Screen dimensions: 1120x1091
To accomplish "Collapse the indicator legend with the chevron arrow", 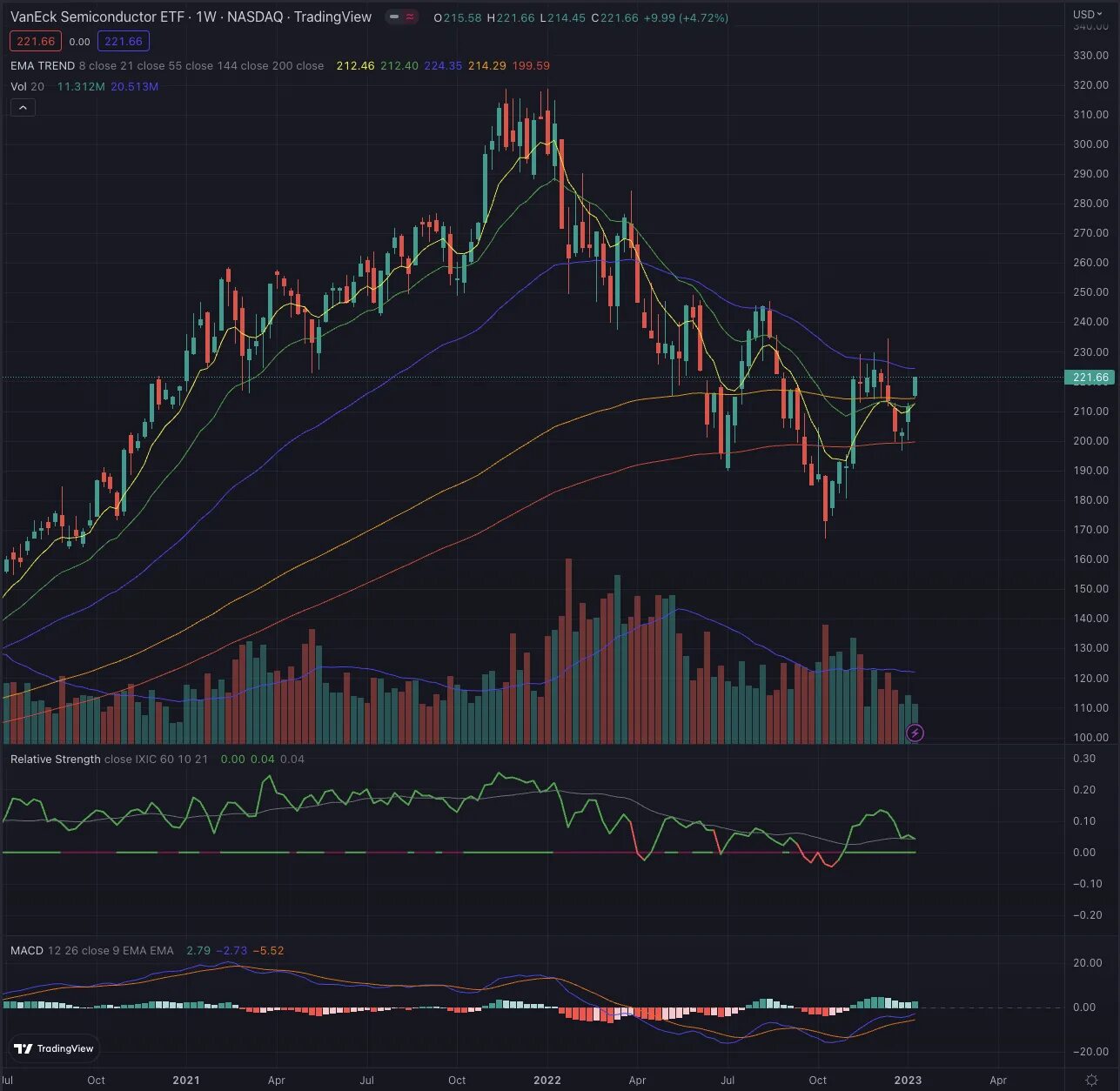I will pyautogui.click(x=23, y=108).
